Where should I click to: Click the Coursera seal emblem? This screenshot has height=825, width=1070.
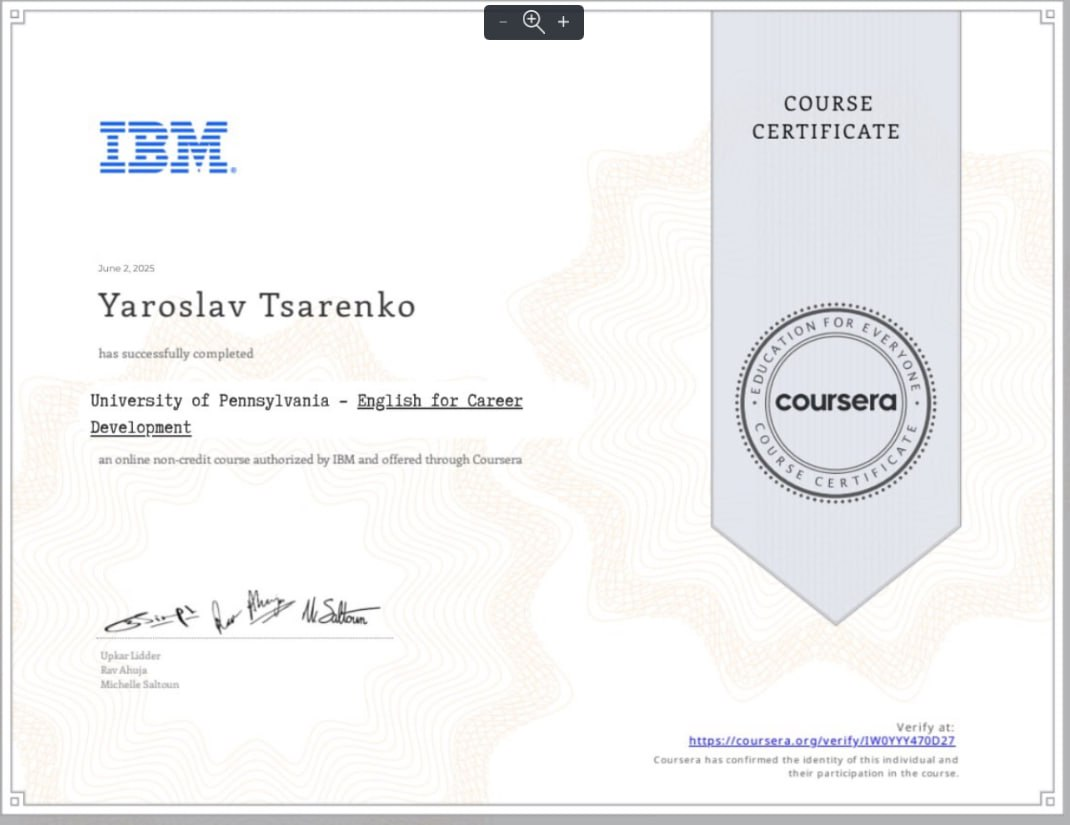[x=835, y=402]
